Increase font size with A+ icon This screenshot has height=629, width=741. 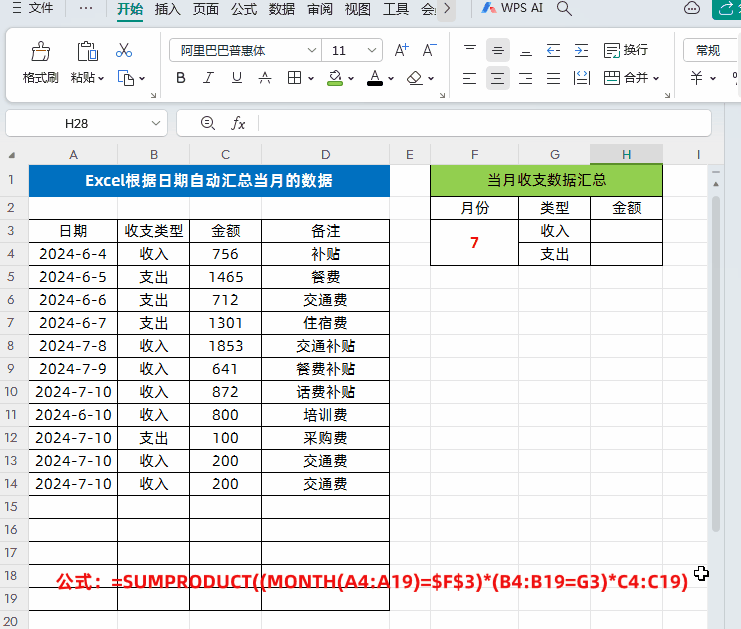[x=401, y=50]
